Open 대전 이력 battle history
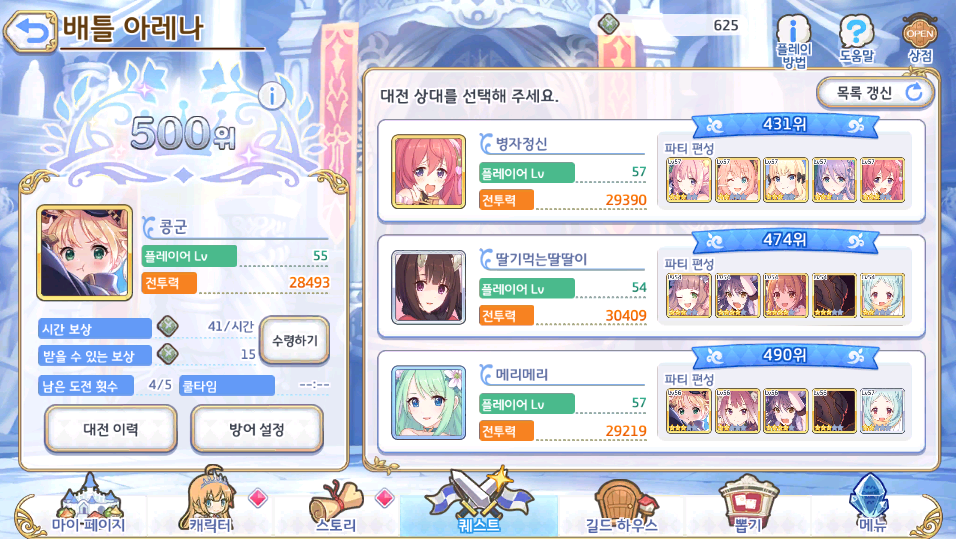Screen dimensions: 956x539 [x=111, y=430]
